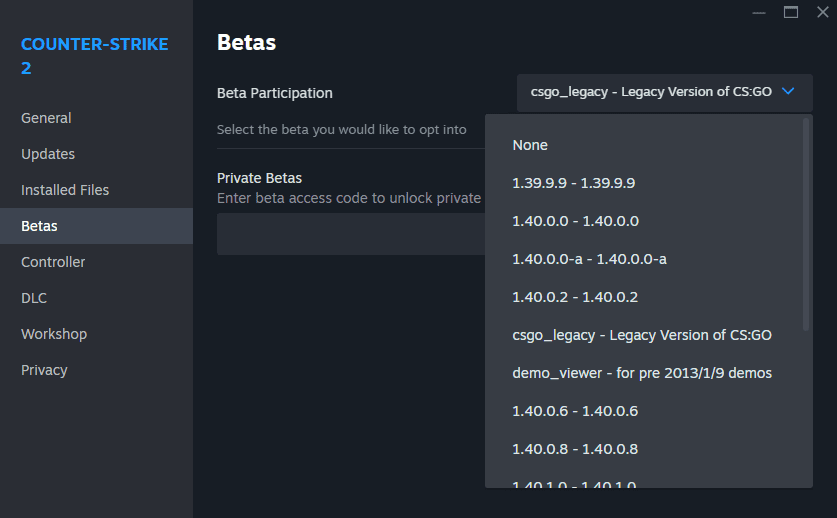Pick the 1.40.0.0 beta entry
This screenshot has width=837, height=518.
pyautogui.click(x=575, y=221)
